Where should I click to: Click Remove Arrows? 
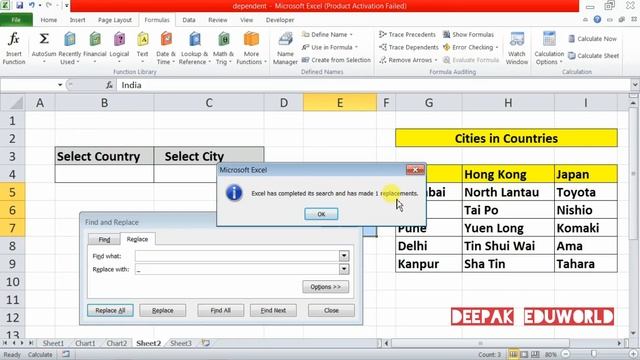pos(408,60)
